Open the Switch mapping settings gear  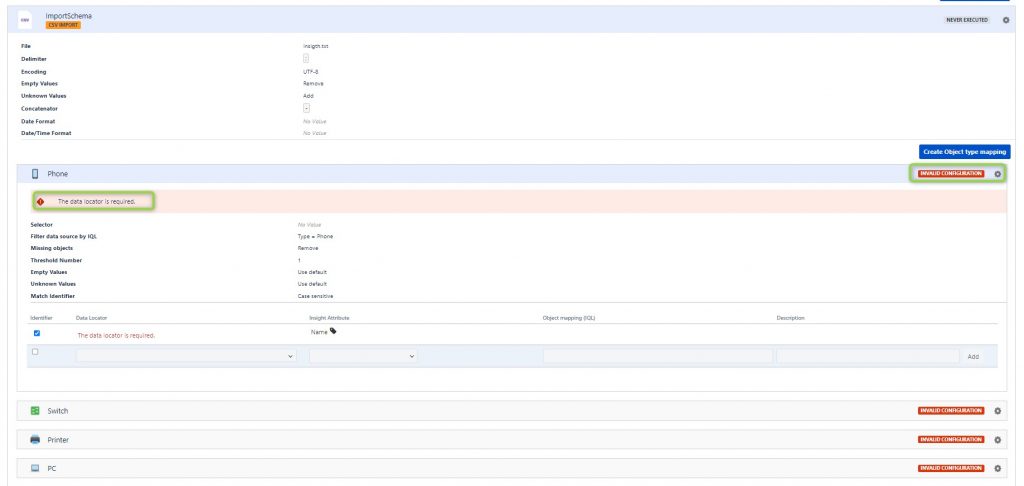[997, 411]
